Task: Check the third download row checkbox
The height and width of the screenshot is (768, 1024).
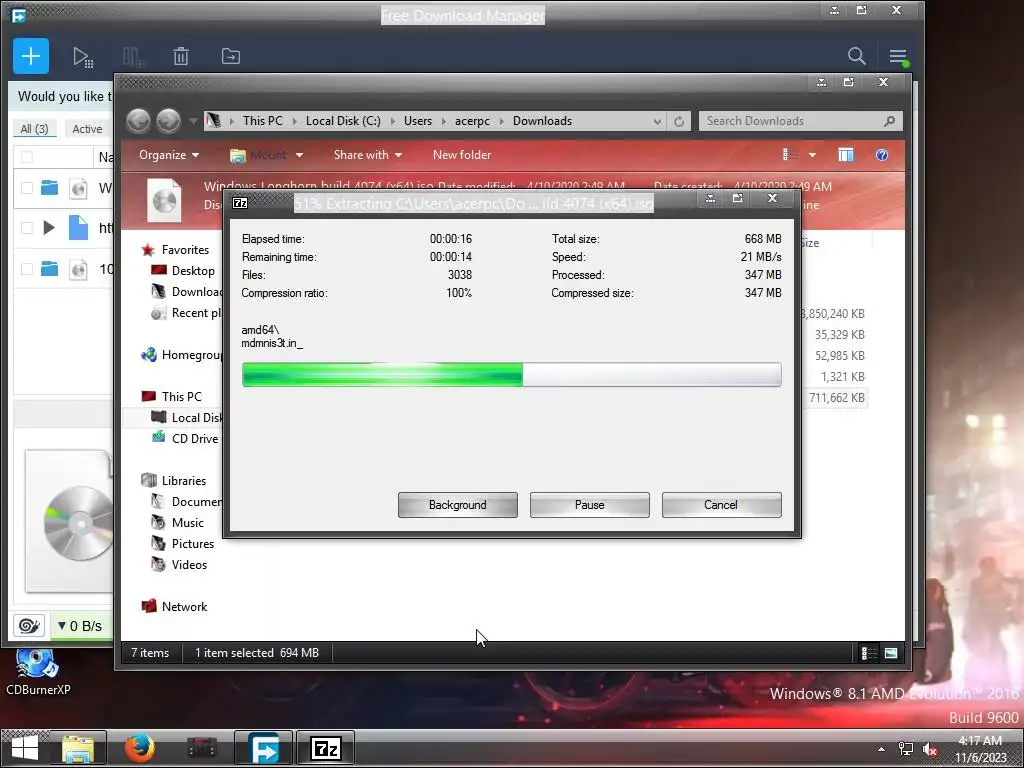Action: pos(27,268)
